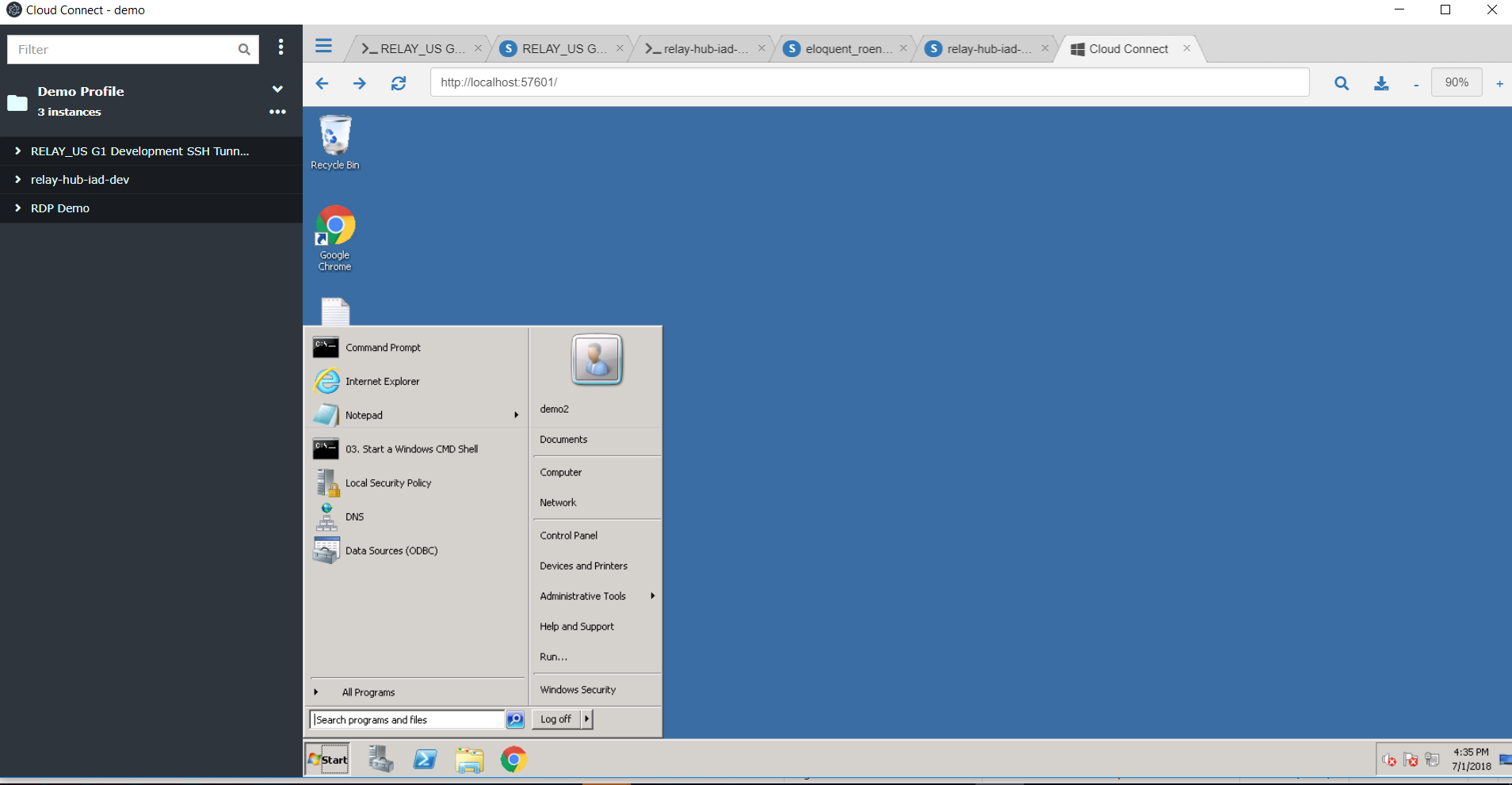Expand the RELAY_US G1 Development SSH Tunnel row
The height and width of the screenshot is (785, 1512).
(x=151, y=151)
